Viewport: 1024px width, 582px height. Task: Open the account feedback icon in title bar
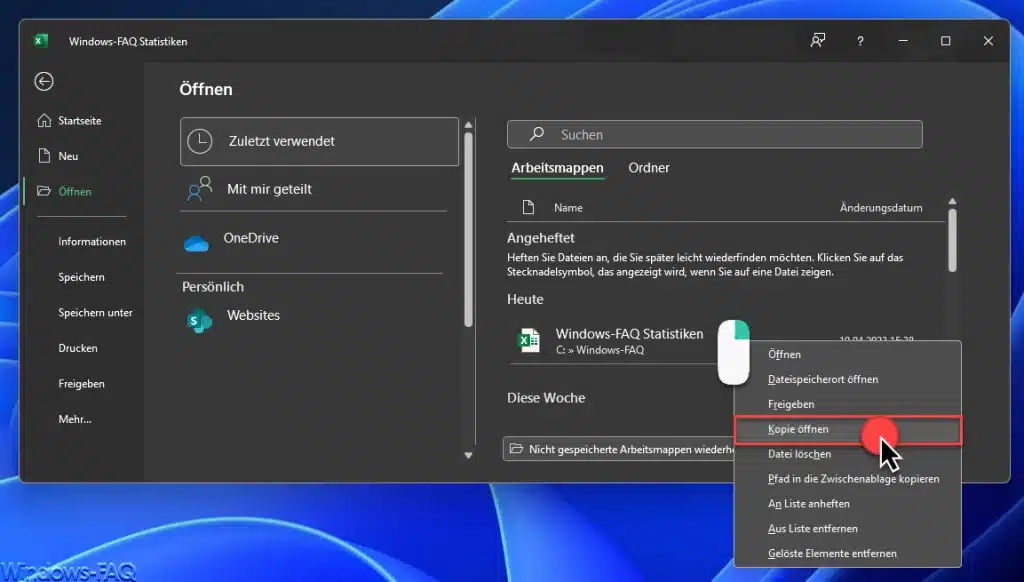click(x=818, y=40)
